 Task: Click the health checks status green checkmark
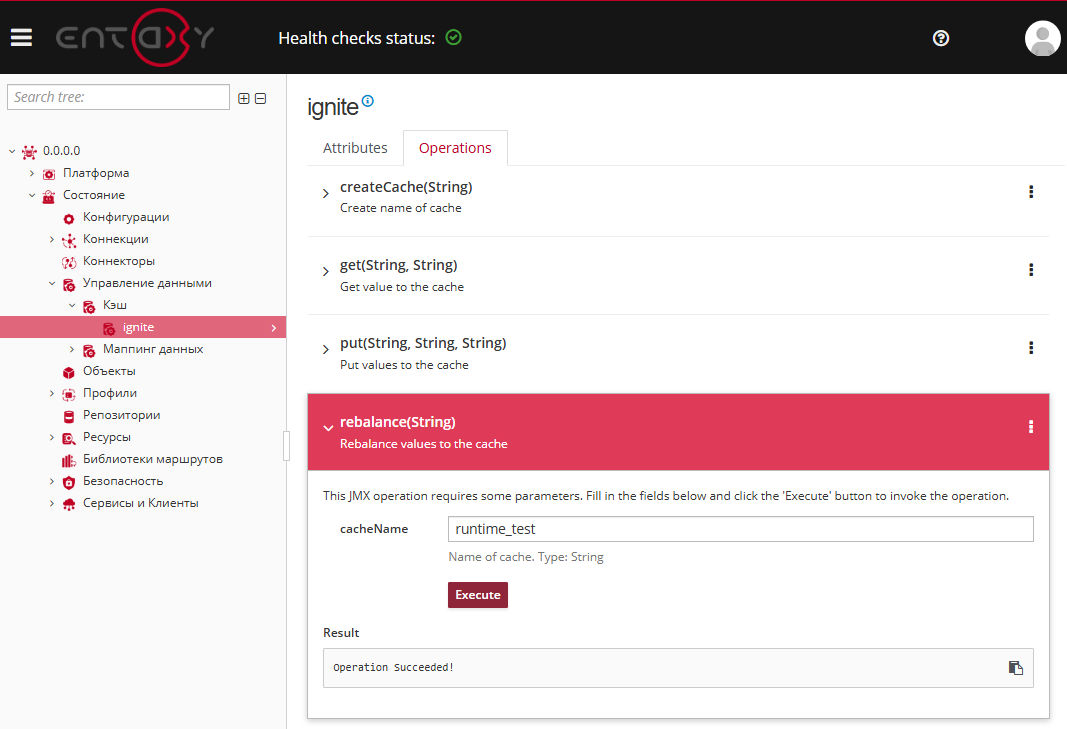point(454,38)
